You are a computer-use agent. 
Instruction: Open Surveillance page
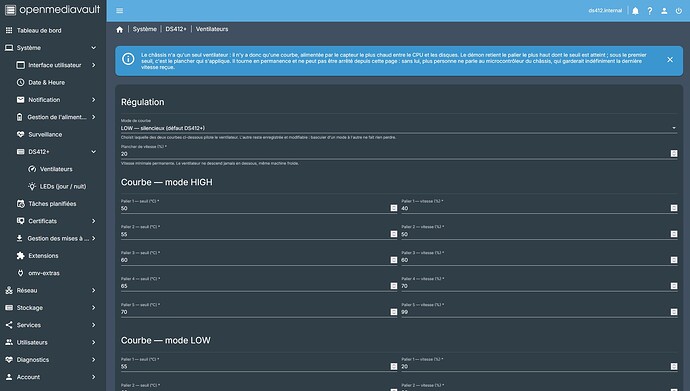click(x=53, y=134)
